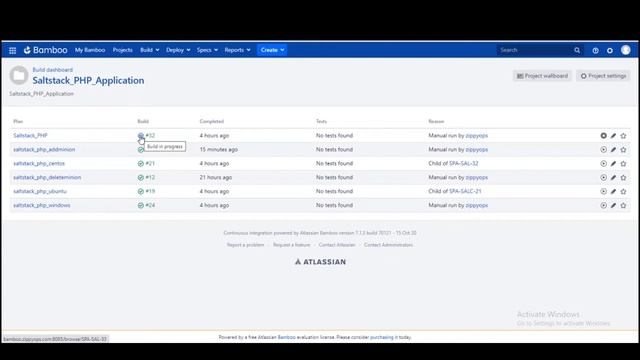This screenshot has width=640, height=360.
Task: Open the Bamboo link in license banner
Action: 287,337
